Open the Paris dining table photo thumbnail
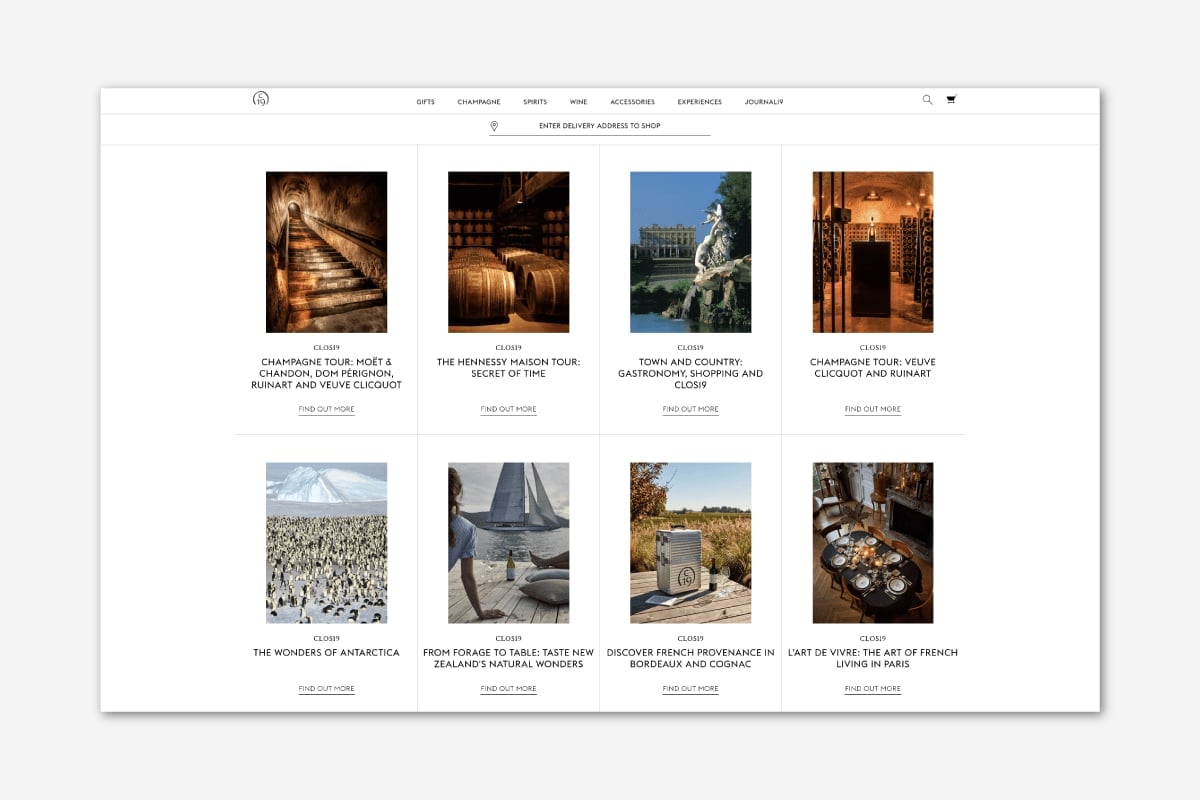The width and height of the screenshot is (1200, 800). pyautogui.click(x=872, y=543)
